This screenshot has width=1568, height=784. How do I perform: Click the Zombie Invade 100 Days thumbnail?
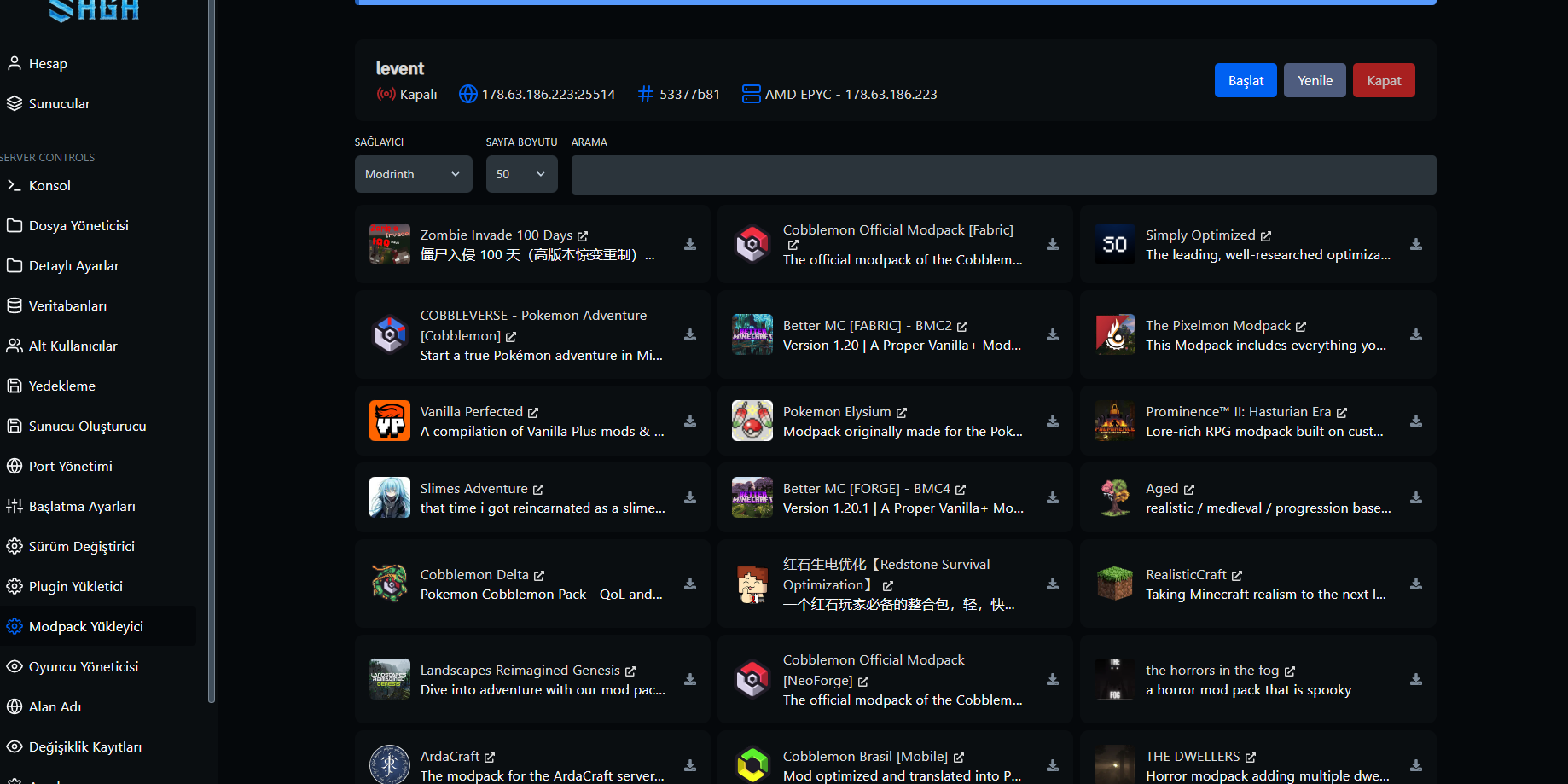[x=390, y=244]
